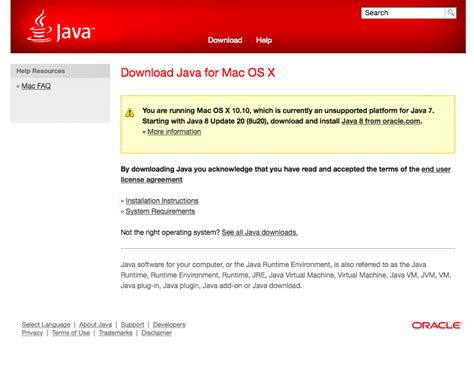474x366 pixels.
Task: Open Trademarks footer link
Action: tap(116, 333)
